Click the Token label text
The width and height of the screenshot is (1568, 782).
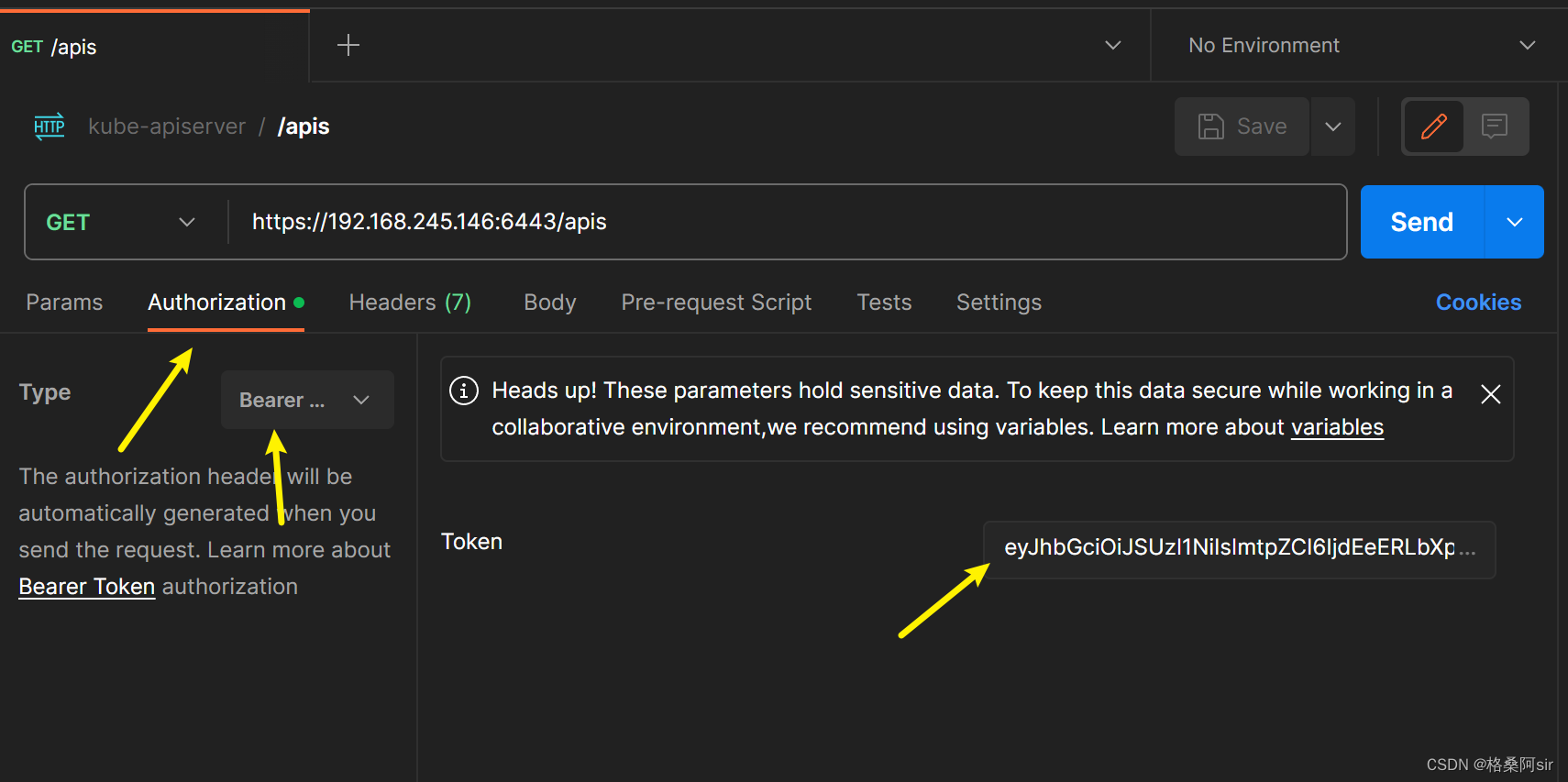pyautogui.click(x=471, y=542)
